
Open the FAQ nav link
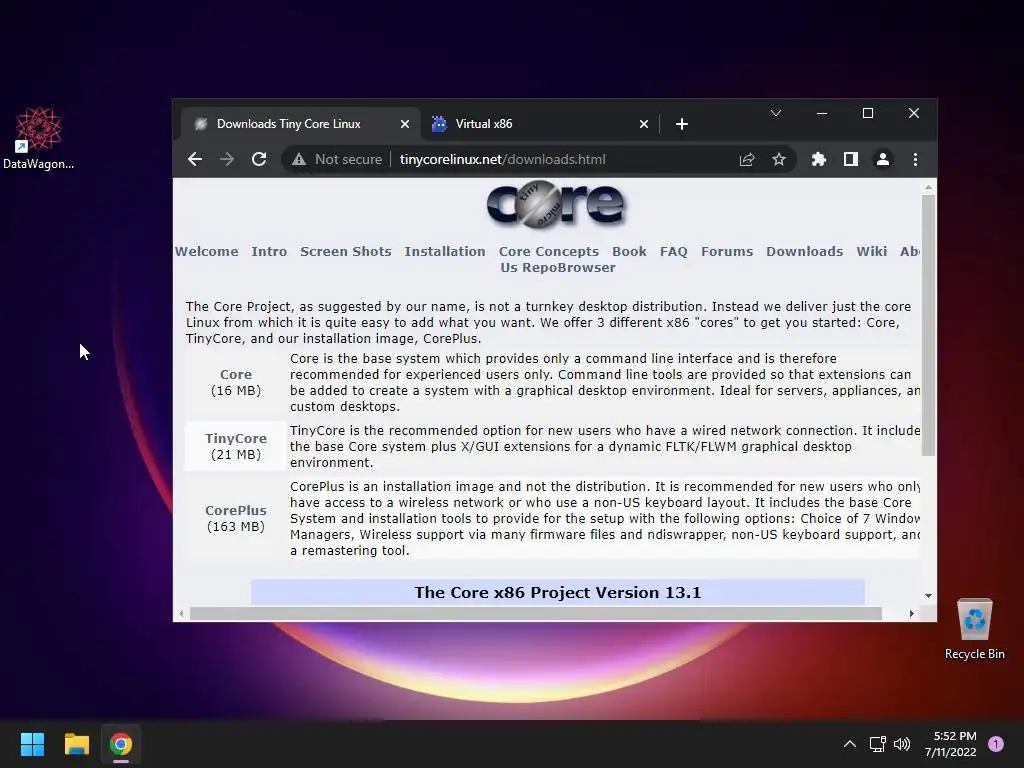(673, 251)
